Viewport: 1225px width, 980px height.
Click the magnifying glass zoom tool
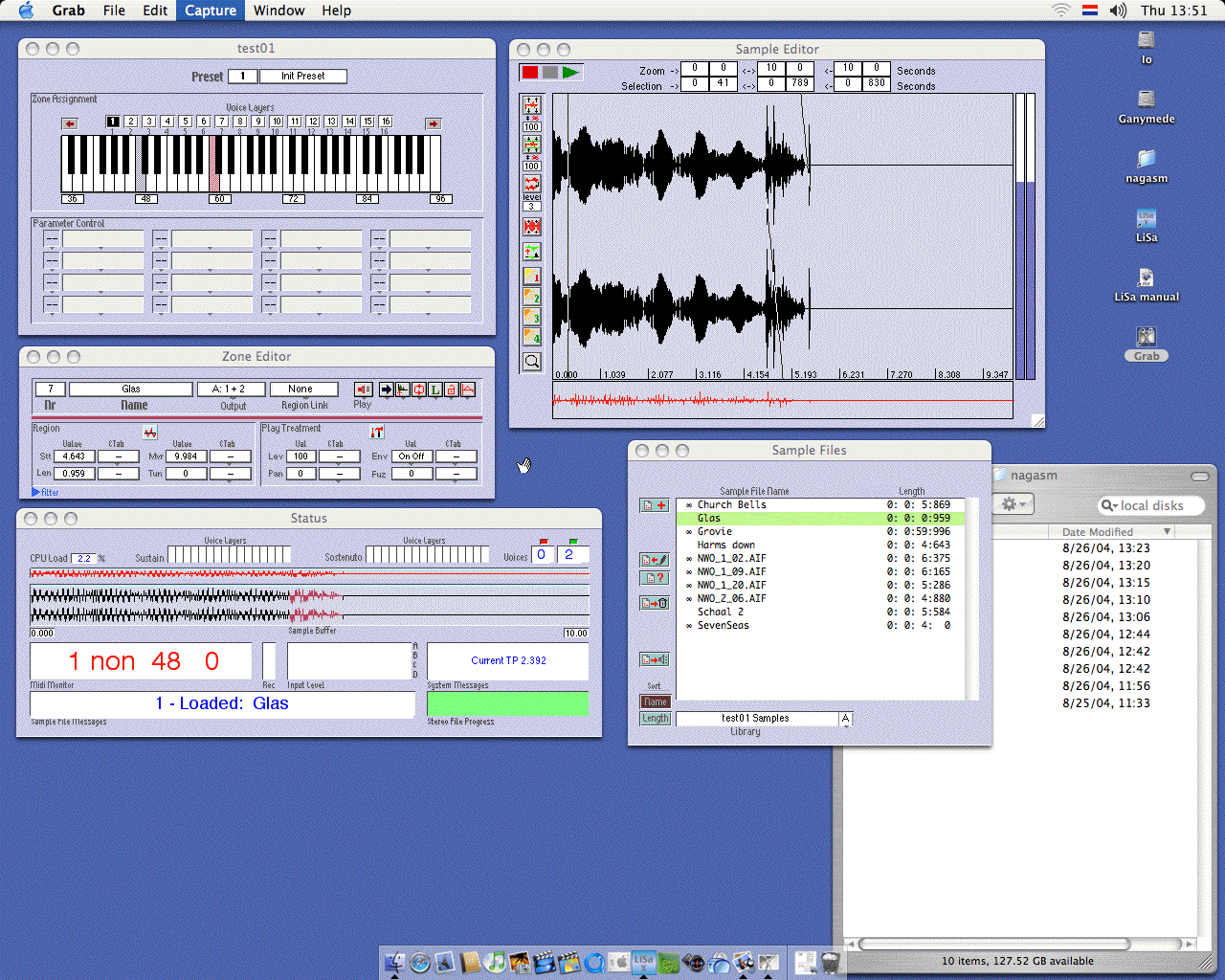(x=531, y=362)
